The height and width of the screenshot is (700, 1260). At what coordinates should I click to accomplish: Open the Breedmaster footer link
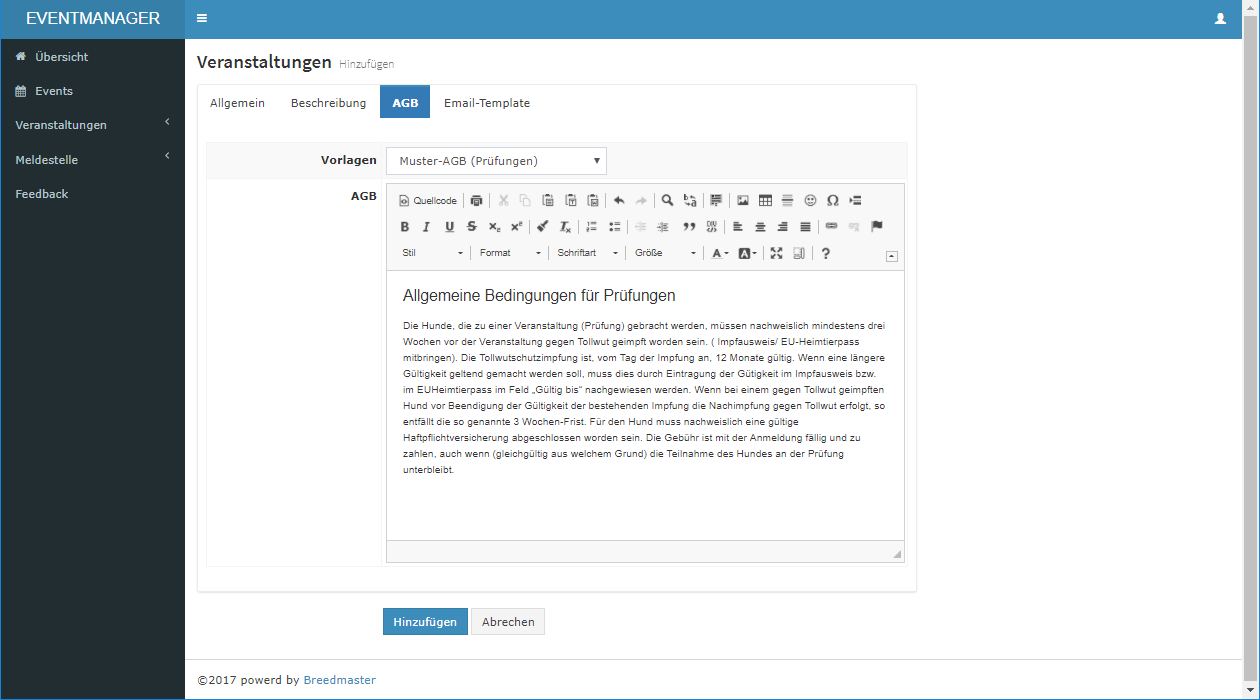(x=340, y=680)
